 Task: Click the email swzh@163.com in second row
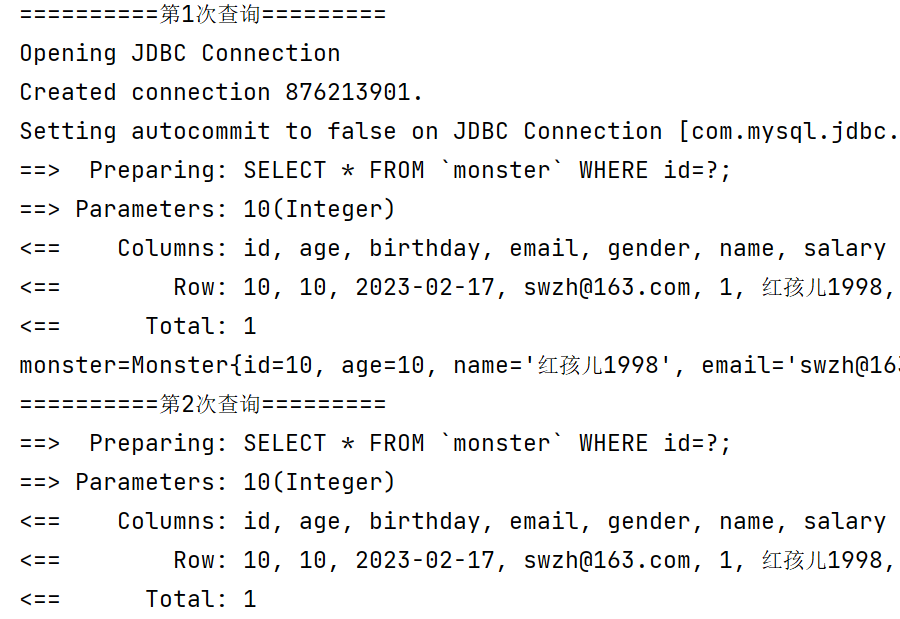coord(607,560)
